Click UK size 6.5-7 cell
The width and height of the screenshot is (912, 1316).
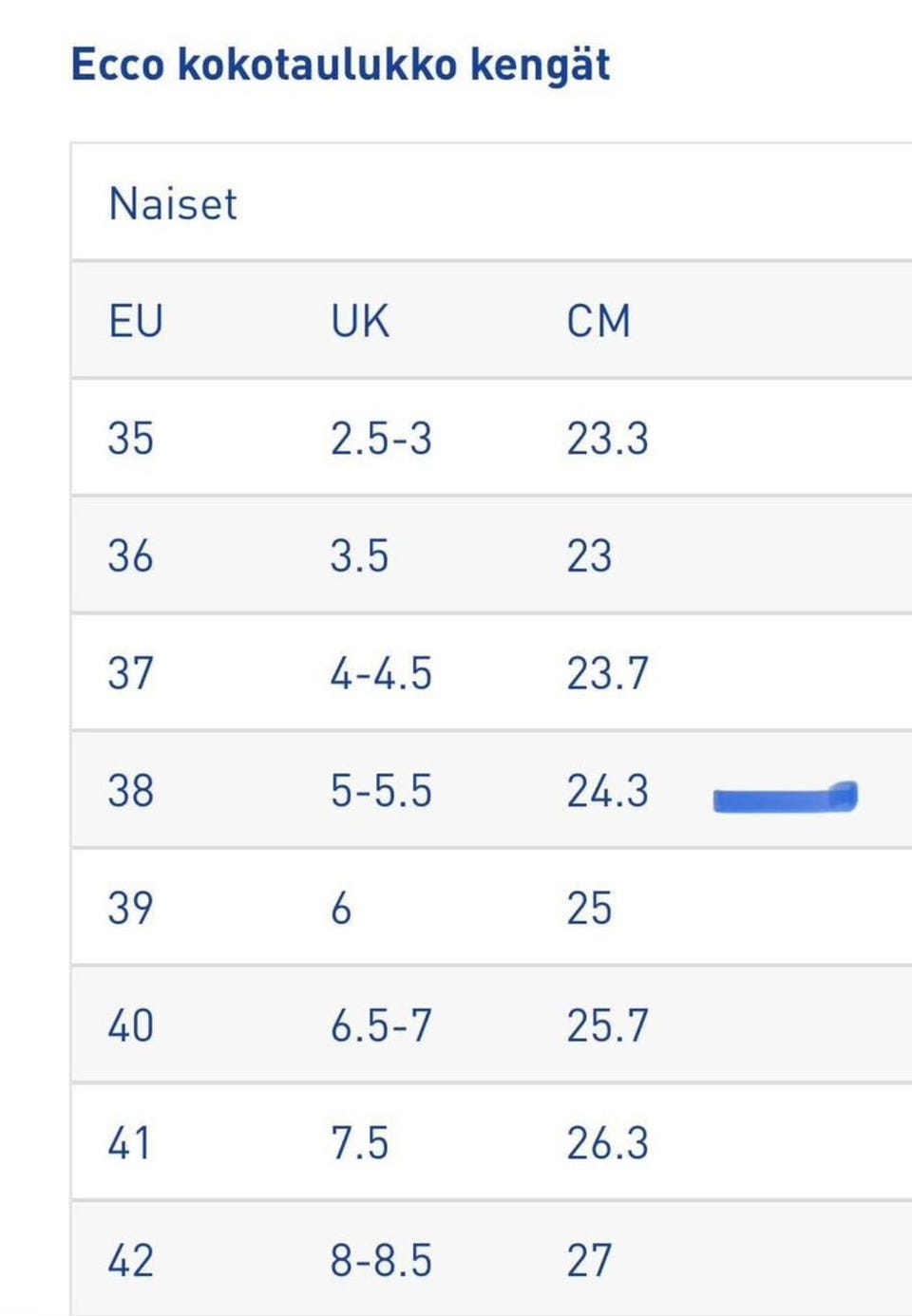point(381,1025)
